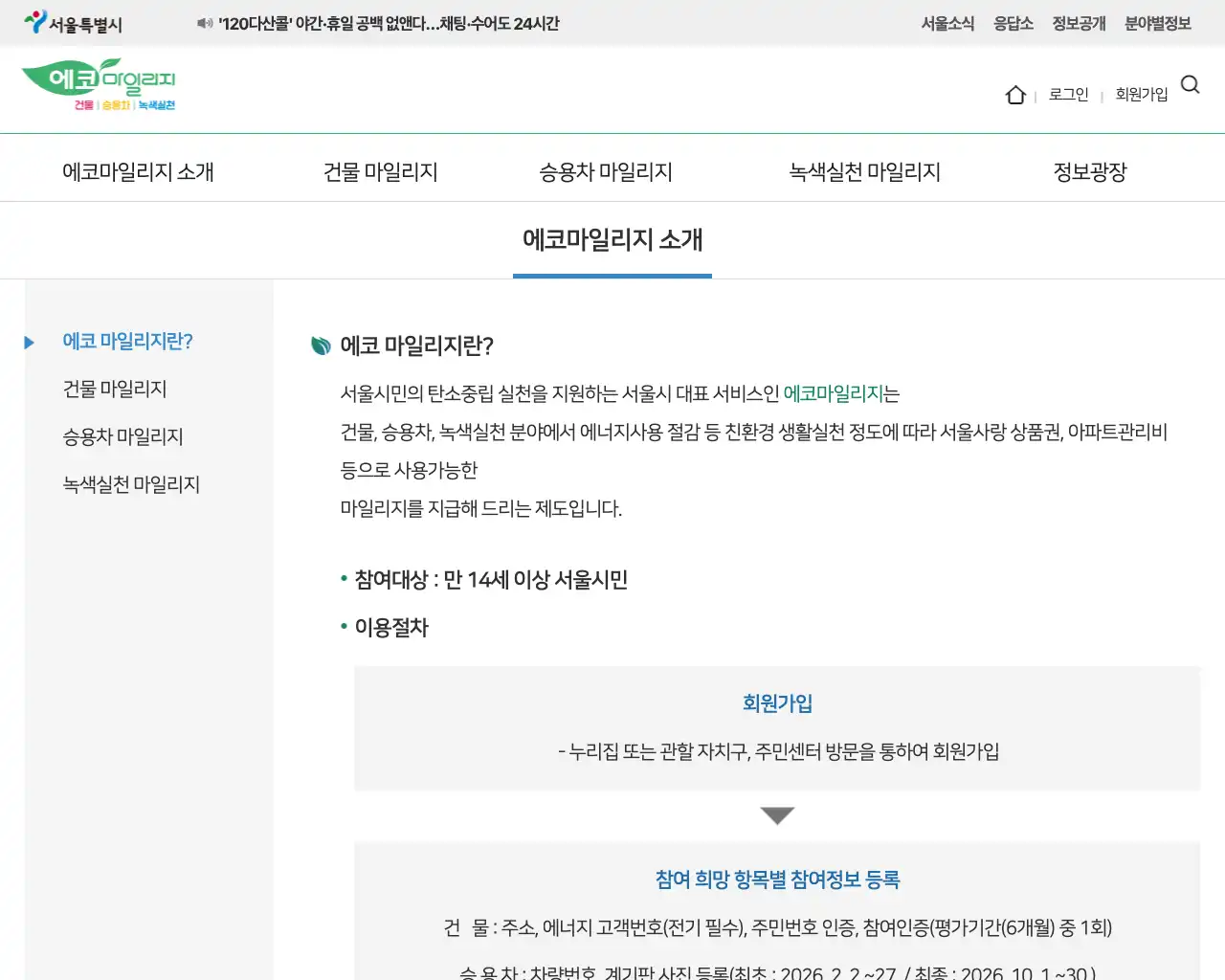Click the 누리집 또는 관할 자치구 description line
The image size is (1225, 980).
pos(777,751)
